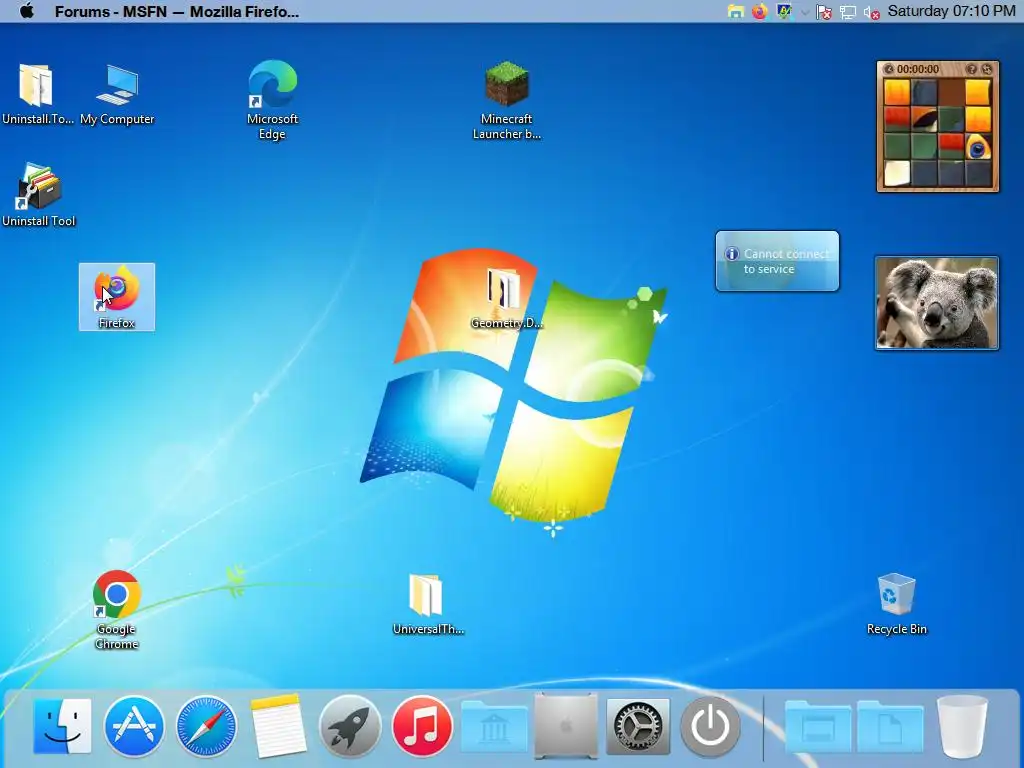Click the muted volume speaker icon
The width and height of the screenshot is (1024, 768).
(x=871, y=12)
